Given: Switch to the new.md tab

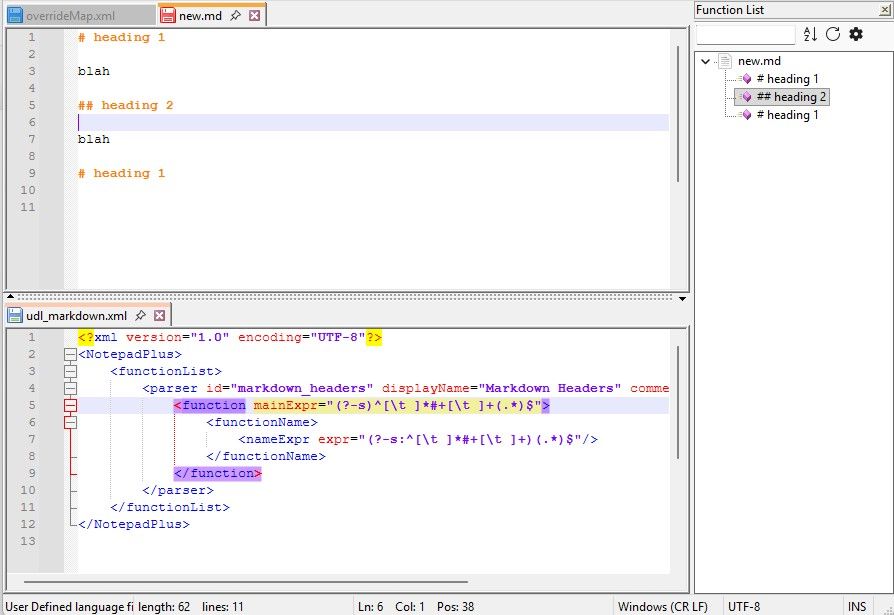Looking at the screenshot, I should click(200, 16).
